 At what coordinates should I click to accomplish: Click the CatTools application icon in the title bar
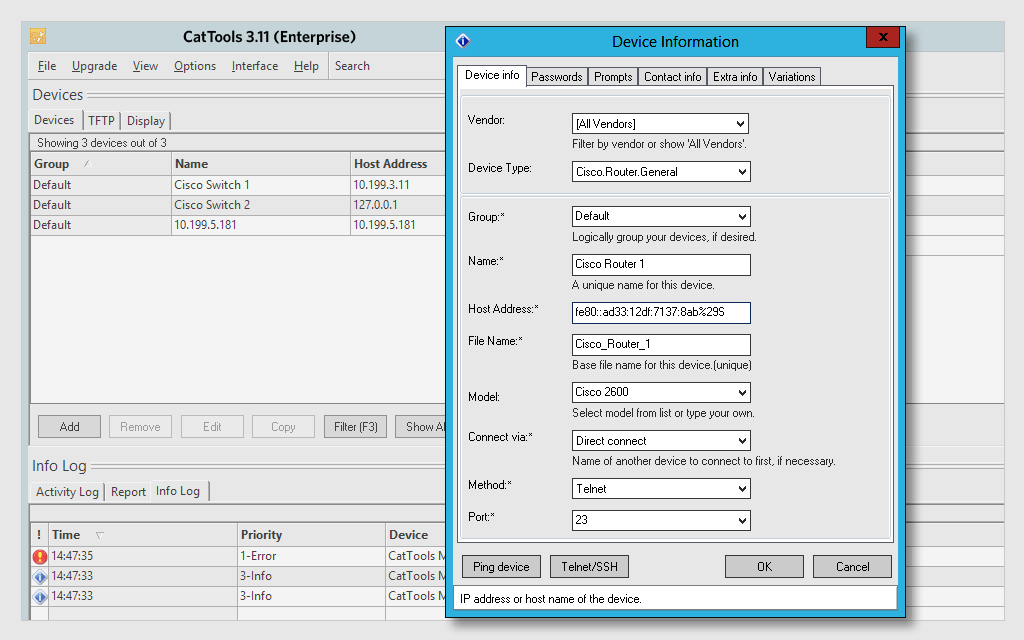tap(38, 36)
